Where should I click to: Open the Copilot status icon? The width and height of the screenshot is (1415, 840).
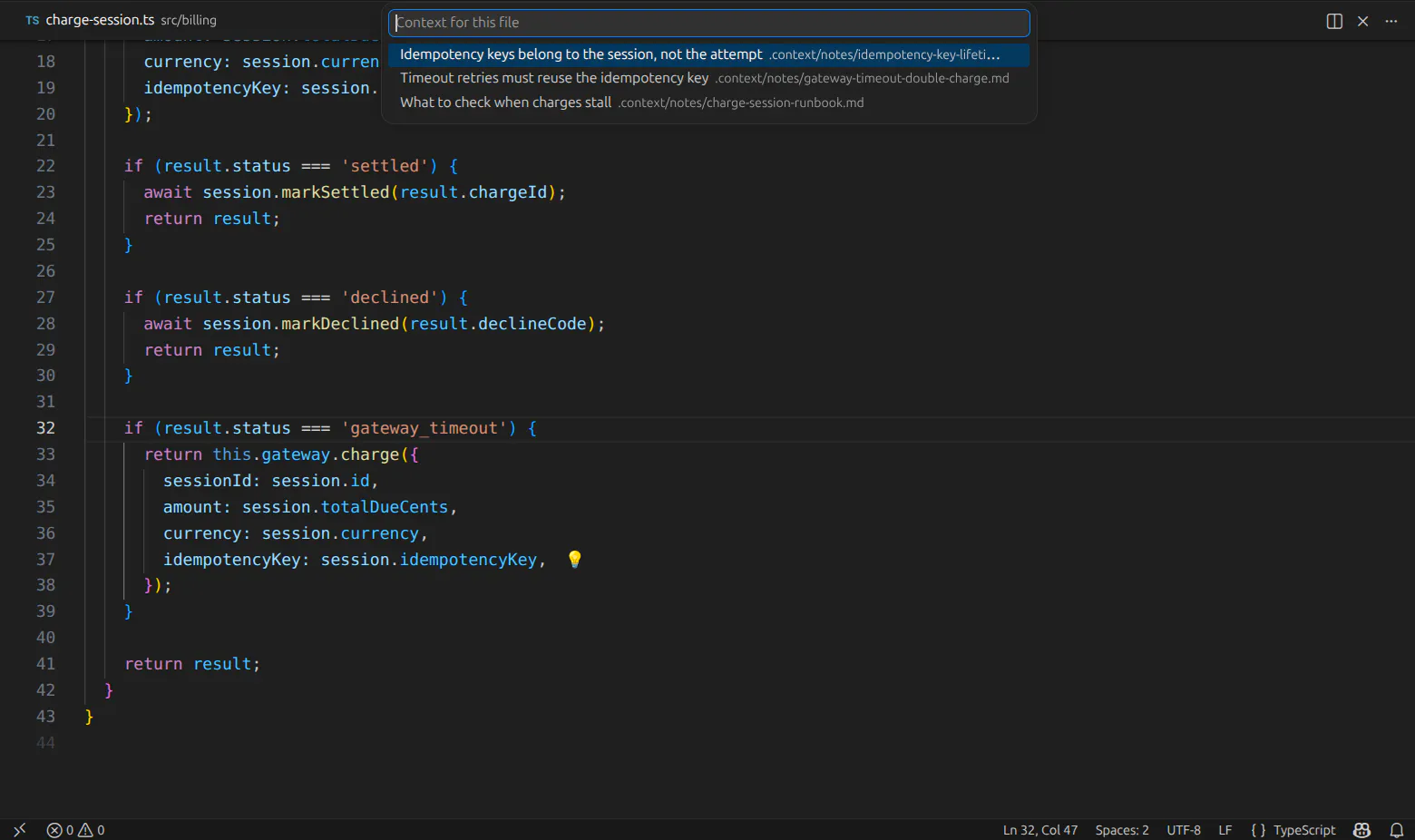click(x=1361, y=830)
